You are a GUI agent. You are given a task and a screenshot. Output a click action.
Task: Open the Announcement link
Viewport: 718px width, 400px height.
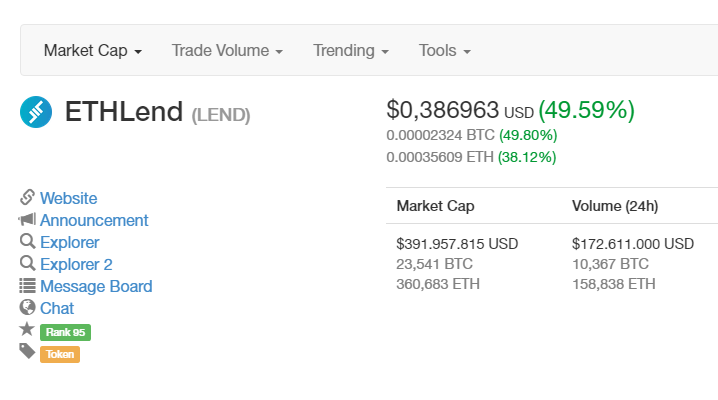(x=94, y=220)
